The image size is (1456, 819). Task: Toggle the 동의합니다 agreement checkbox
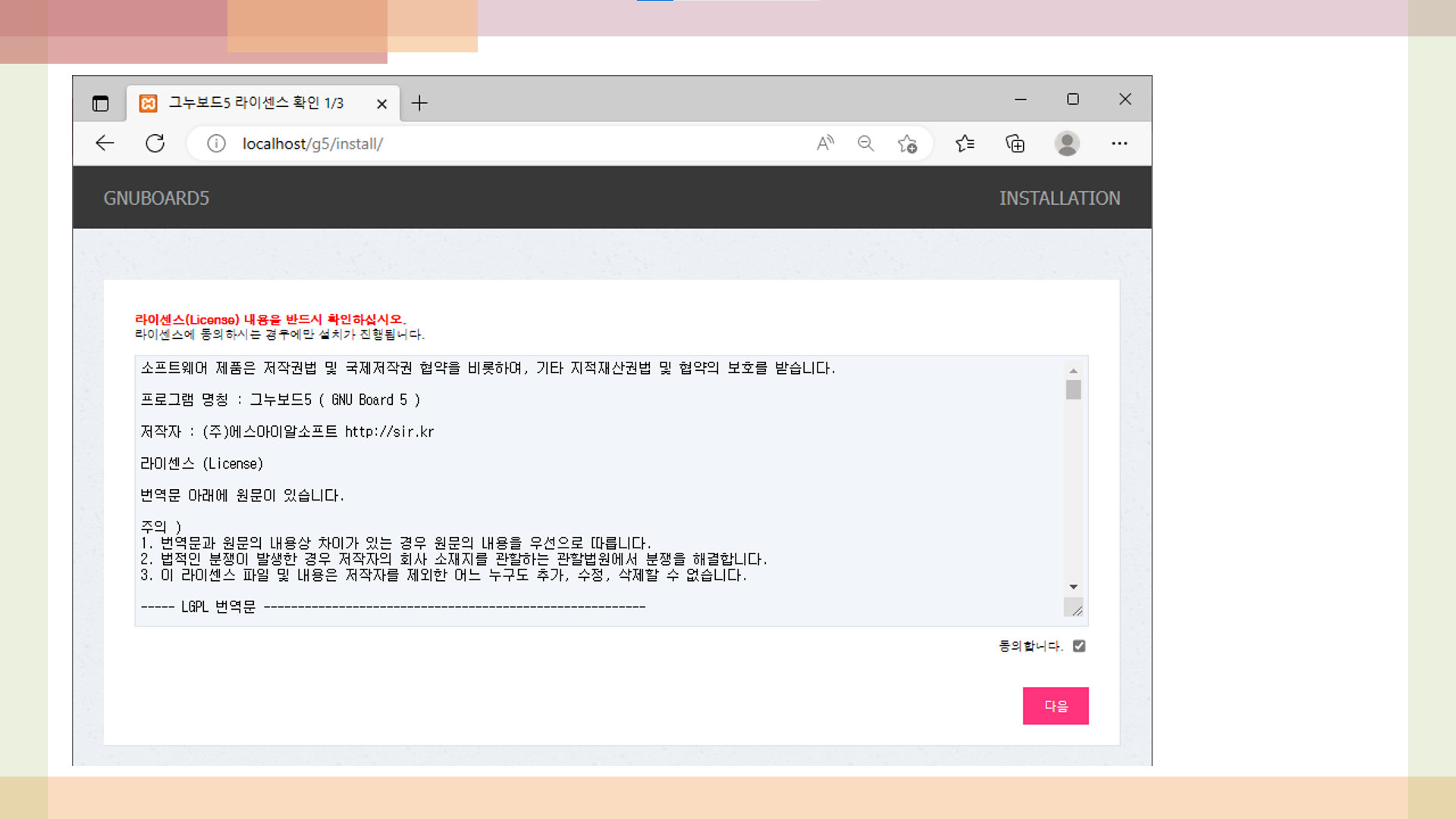1079,646
